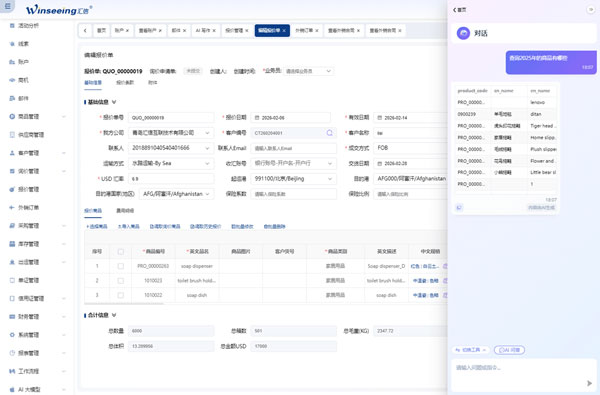Image resolution: width=600 pixels, height=395 pixels.
Task: Toggle the select-all checkbox in products table header
Action: 121,251
